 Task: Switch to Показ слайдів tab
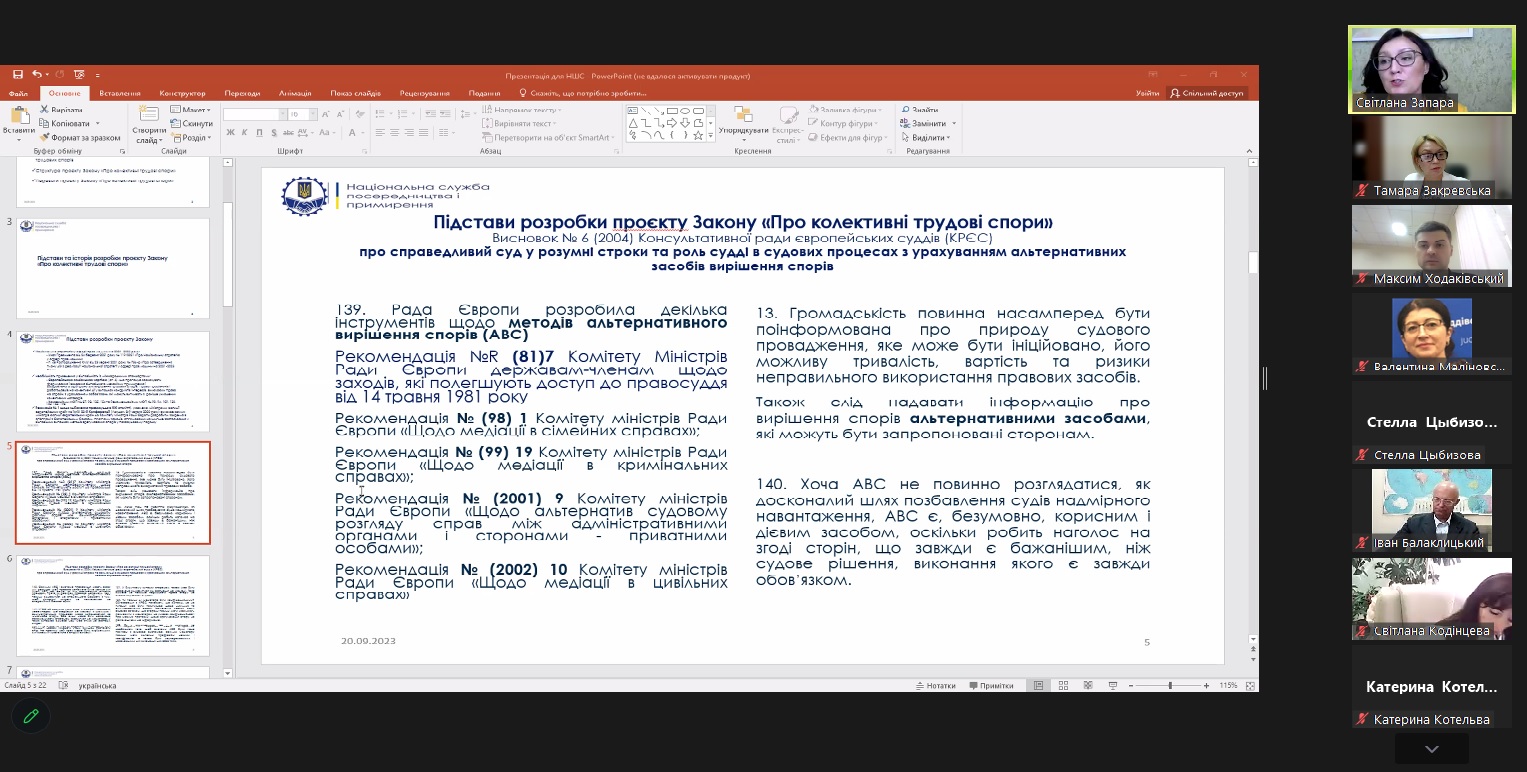[354, 93]
